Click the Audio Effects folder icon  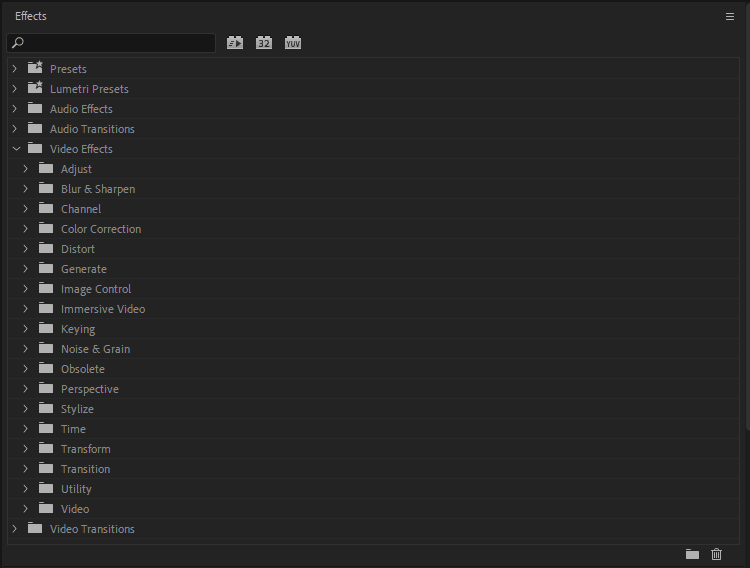tap(35, 108)
